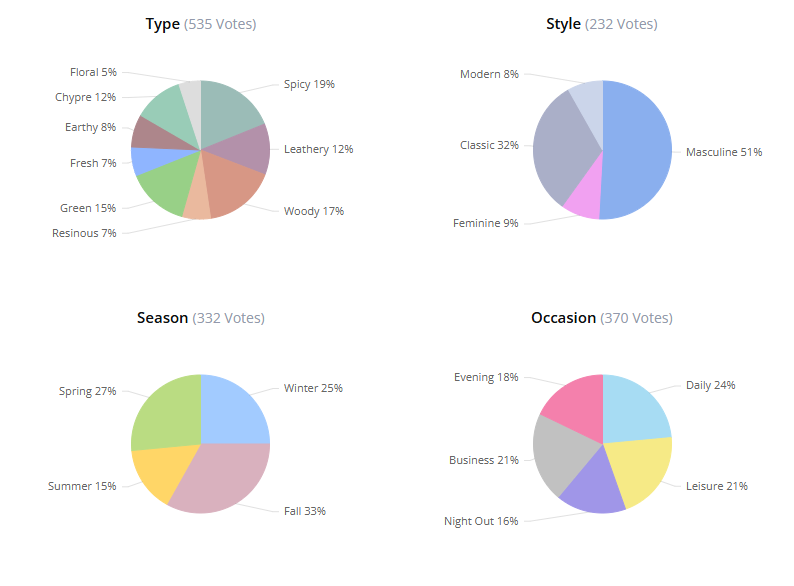Click the Spring 27% pie slice
Viewport: 794px width, 586px height.
pos(165,412)
